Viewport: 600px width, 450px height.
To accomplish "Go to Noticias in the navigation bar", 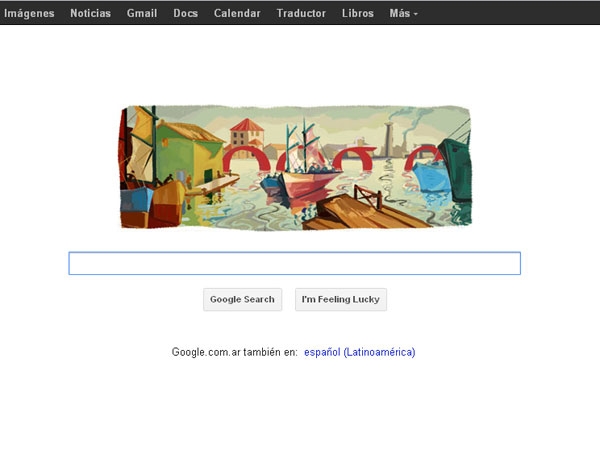I will pyautogui.click(x=90, y=13).
